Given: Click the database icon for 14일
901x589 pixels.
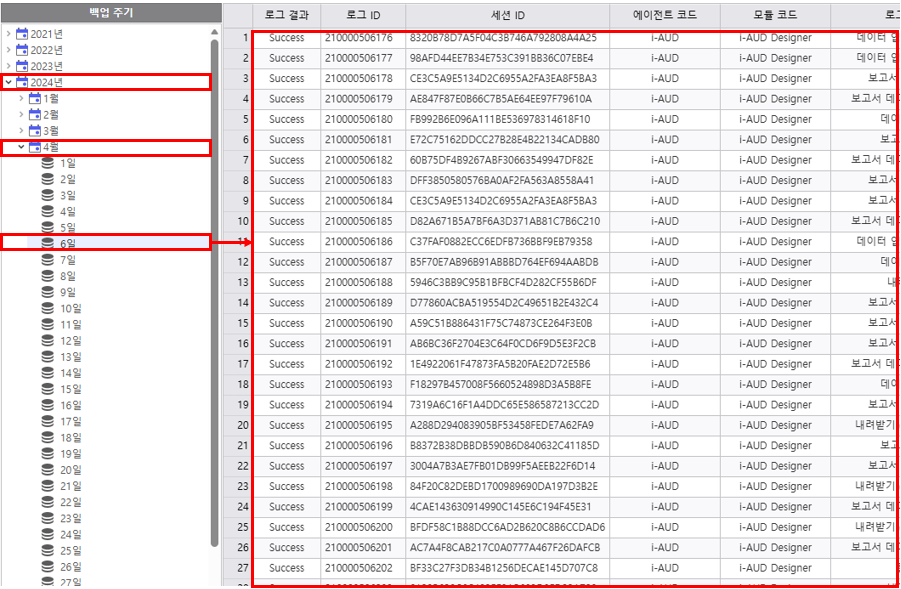Looking at the screenshot, I should 48,373.
